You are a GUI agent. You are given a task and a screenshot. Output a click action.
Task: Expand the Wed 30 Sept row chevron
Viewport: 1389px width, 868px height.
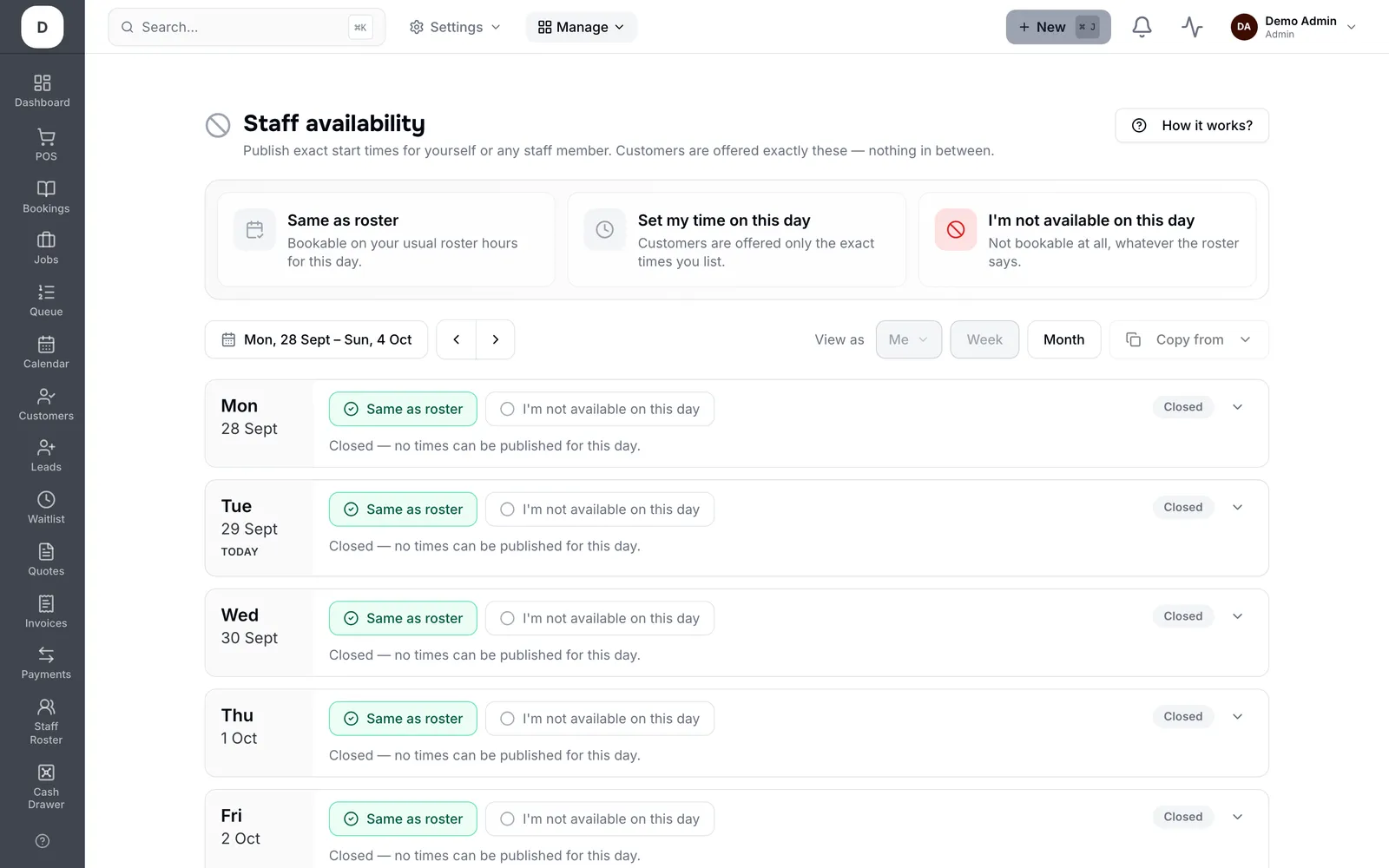1238,616
